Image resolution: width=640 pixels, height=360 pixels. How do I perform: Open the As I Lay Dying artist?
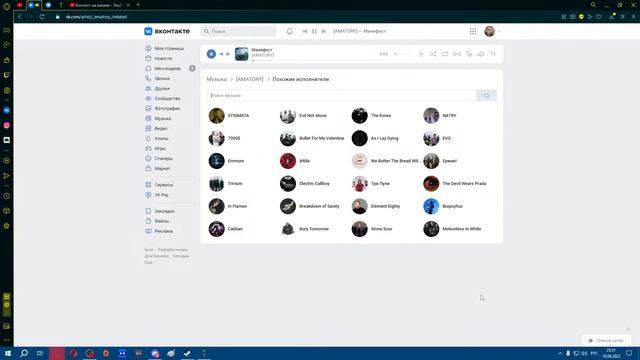(375, 138)
